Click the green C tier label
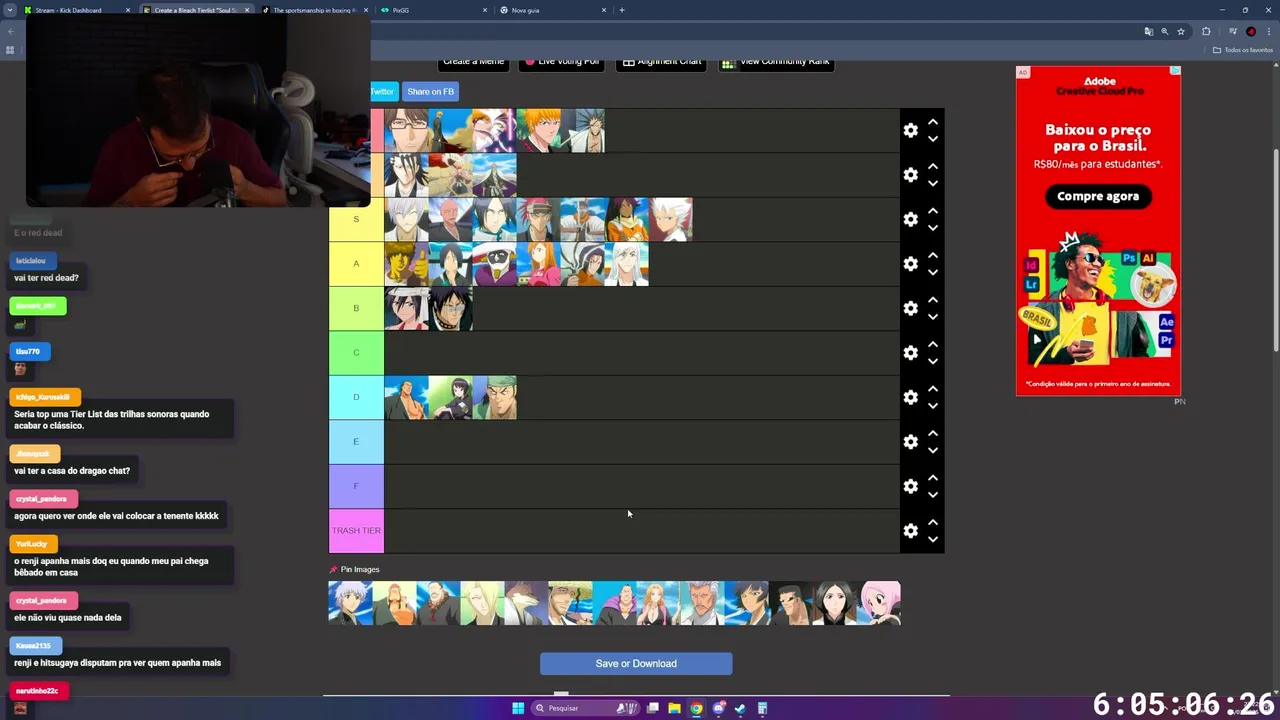Image resolution: width=1280 pixels, height=720 pixels. point(356,352)
